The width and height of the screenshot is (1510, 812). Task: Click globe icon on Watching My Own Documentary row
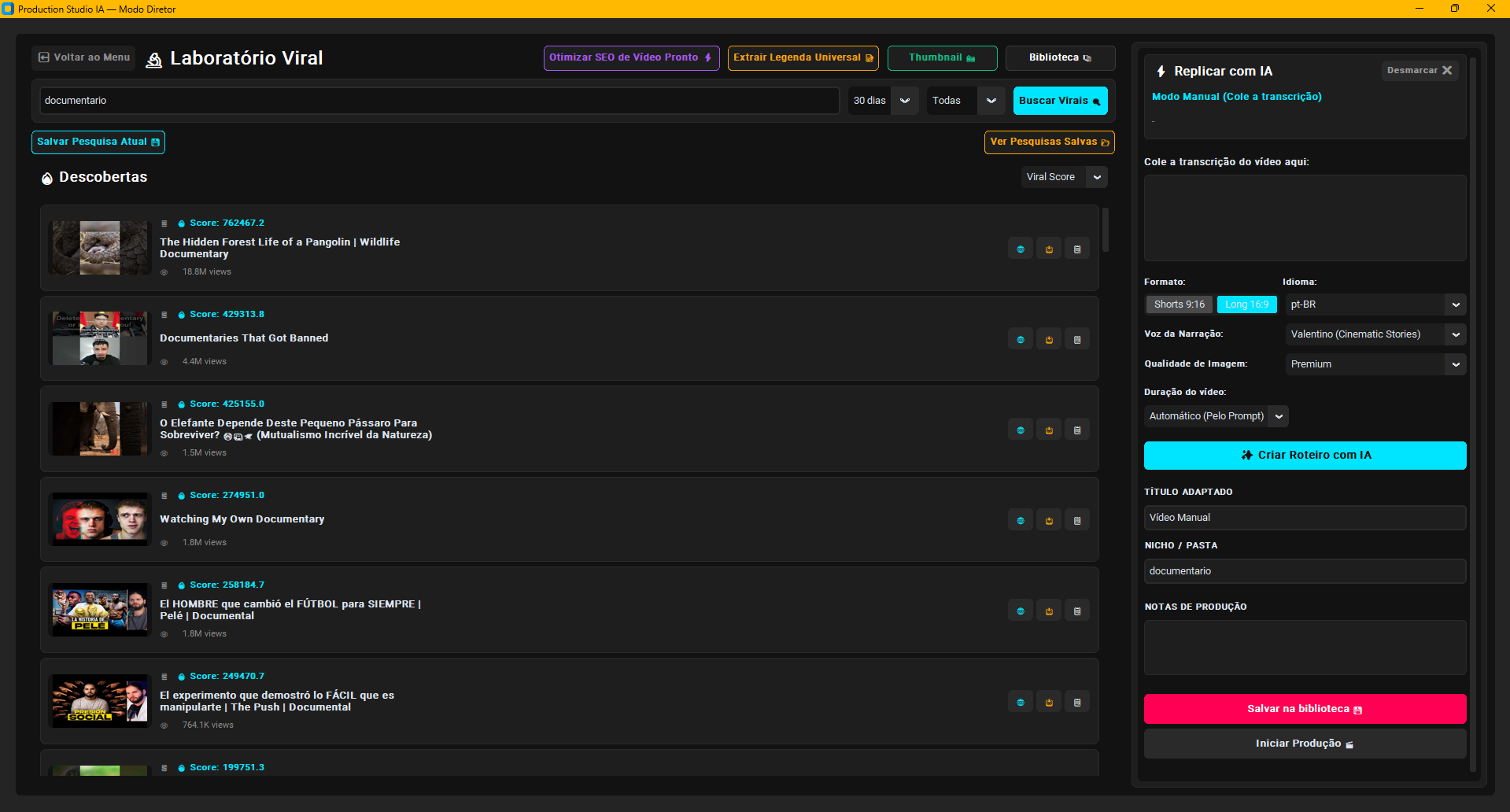pyautogui.click(x=1021, y=520)
